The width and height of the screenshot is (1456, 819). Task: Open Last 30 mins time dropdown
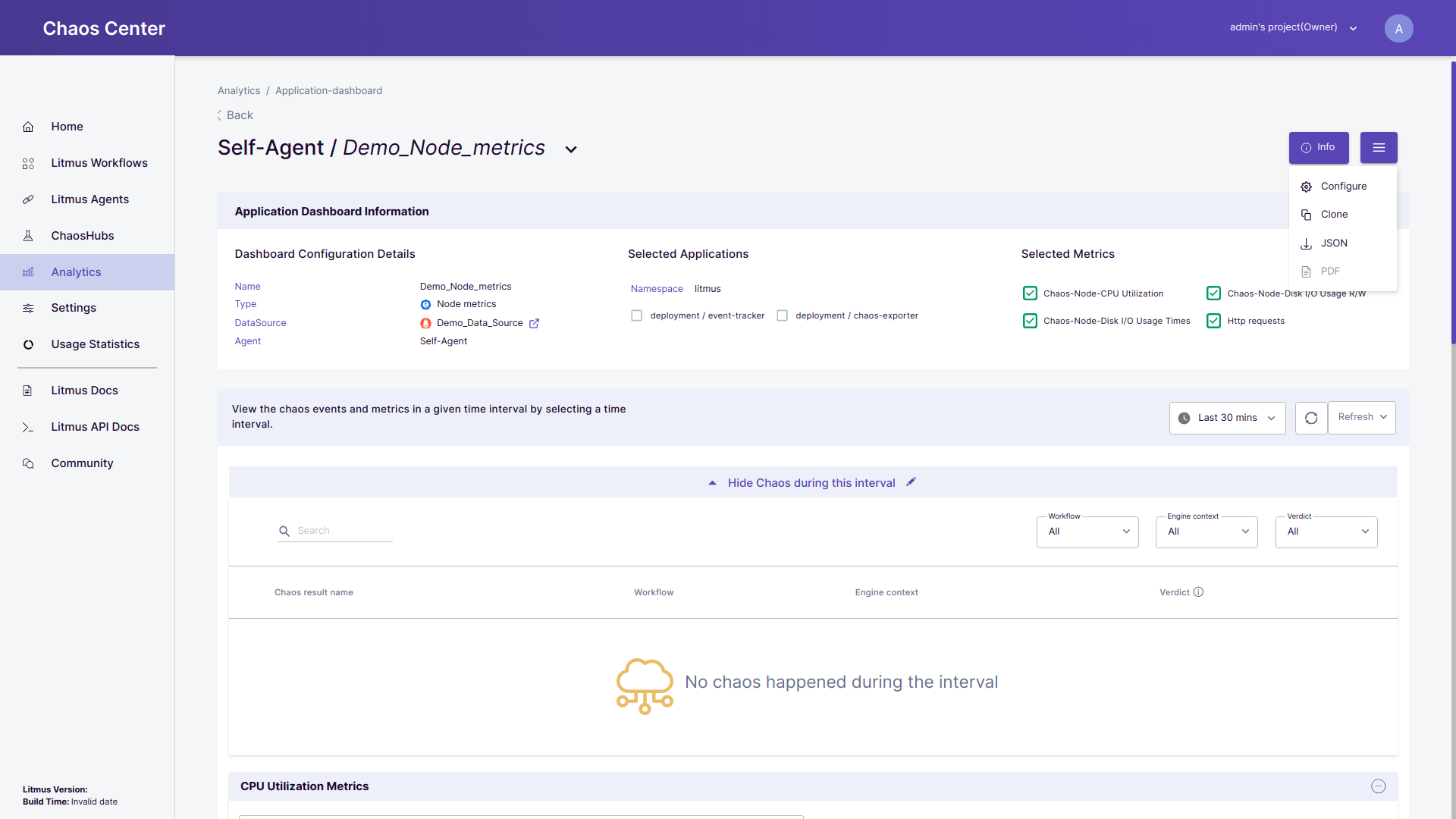pos(1227,418)
